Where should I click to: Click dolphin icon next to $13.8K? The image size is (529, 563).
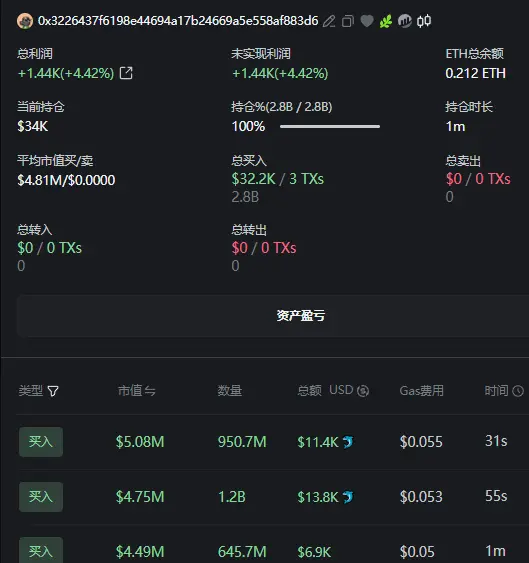click(348, 497)
